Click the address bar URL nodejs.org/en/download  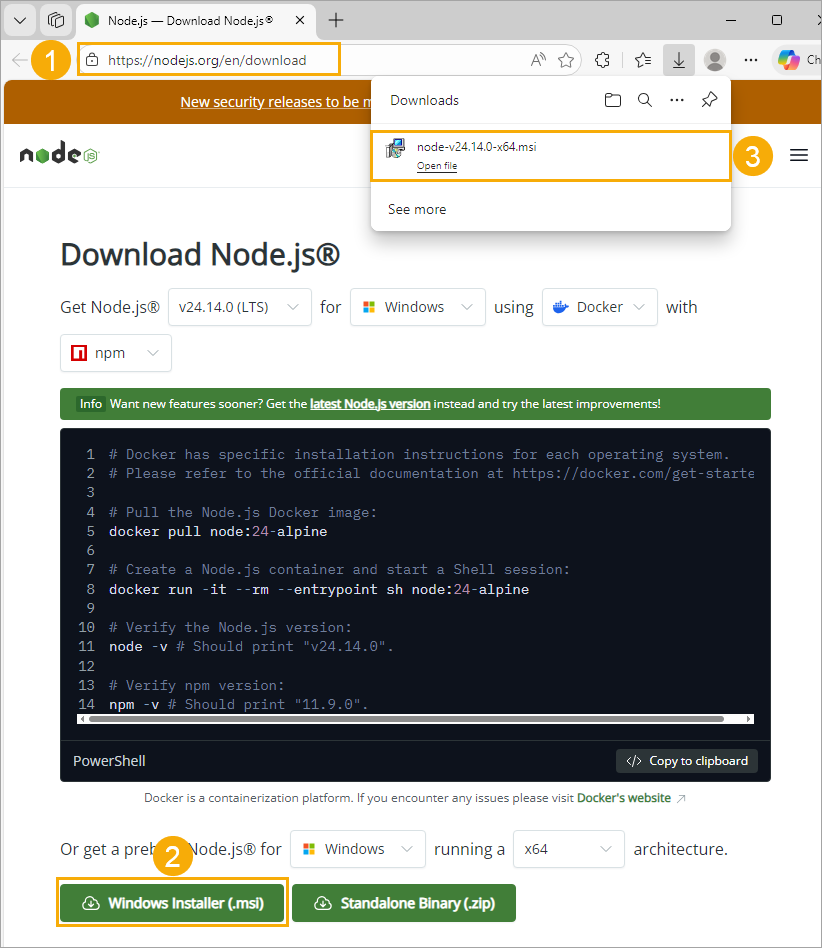[207, 60]
